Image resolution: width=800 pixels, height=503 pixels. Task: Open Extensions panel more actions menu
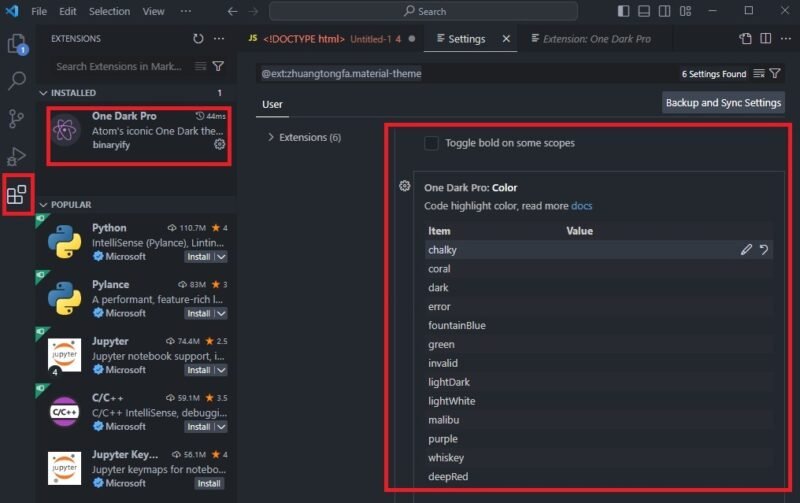click(219, 39)
